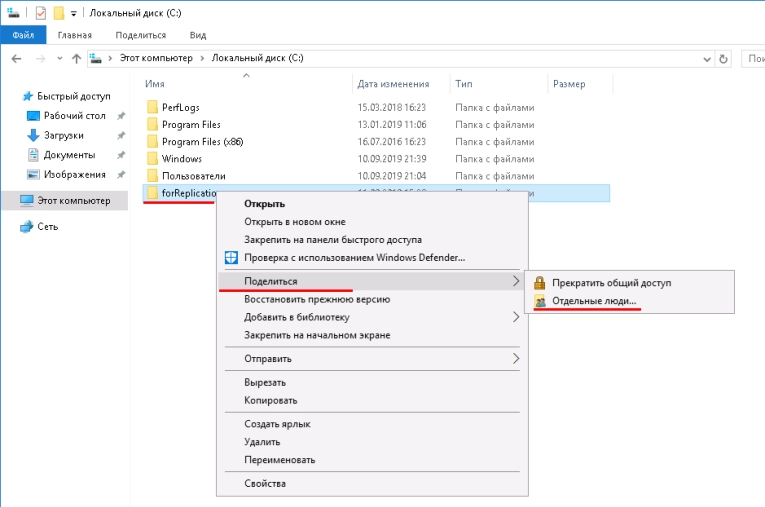Open the Program Files folder icon
Image resolution: width=765 pixels, height=507 pixels.
pos(152,125)
